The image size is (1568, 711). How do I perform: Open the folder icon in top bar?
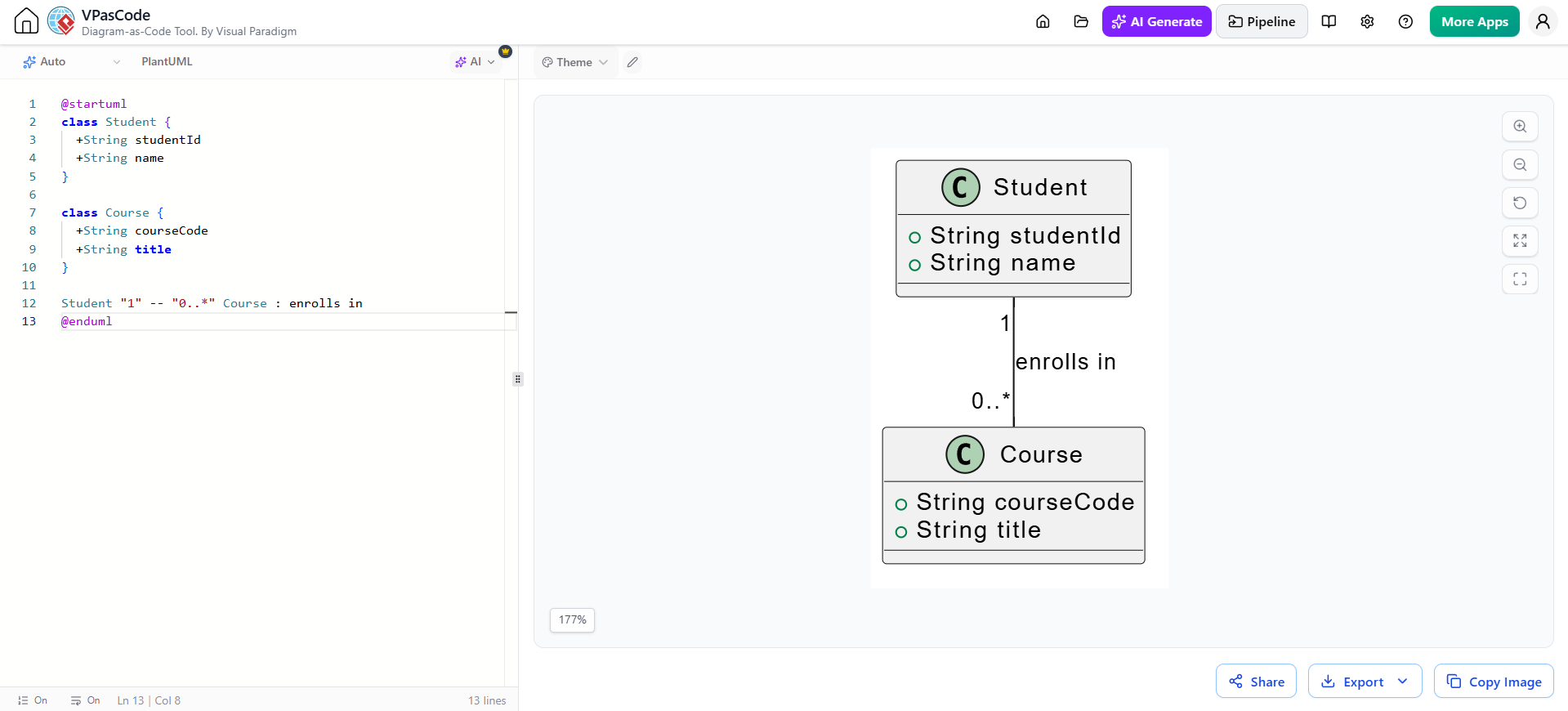point(1081,21)
